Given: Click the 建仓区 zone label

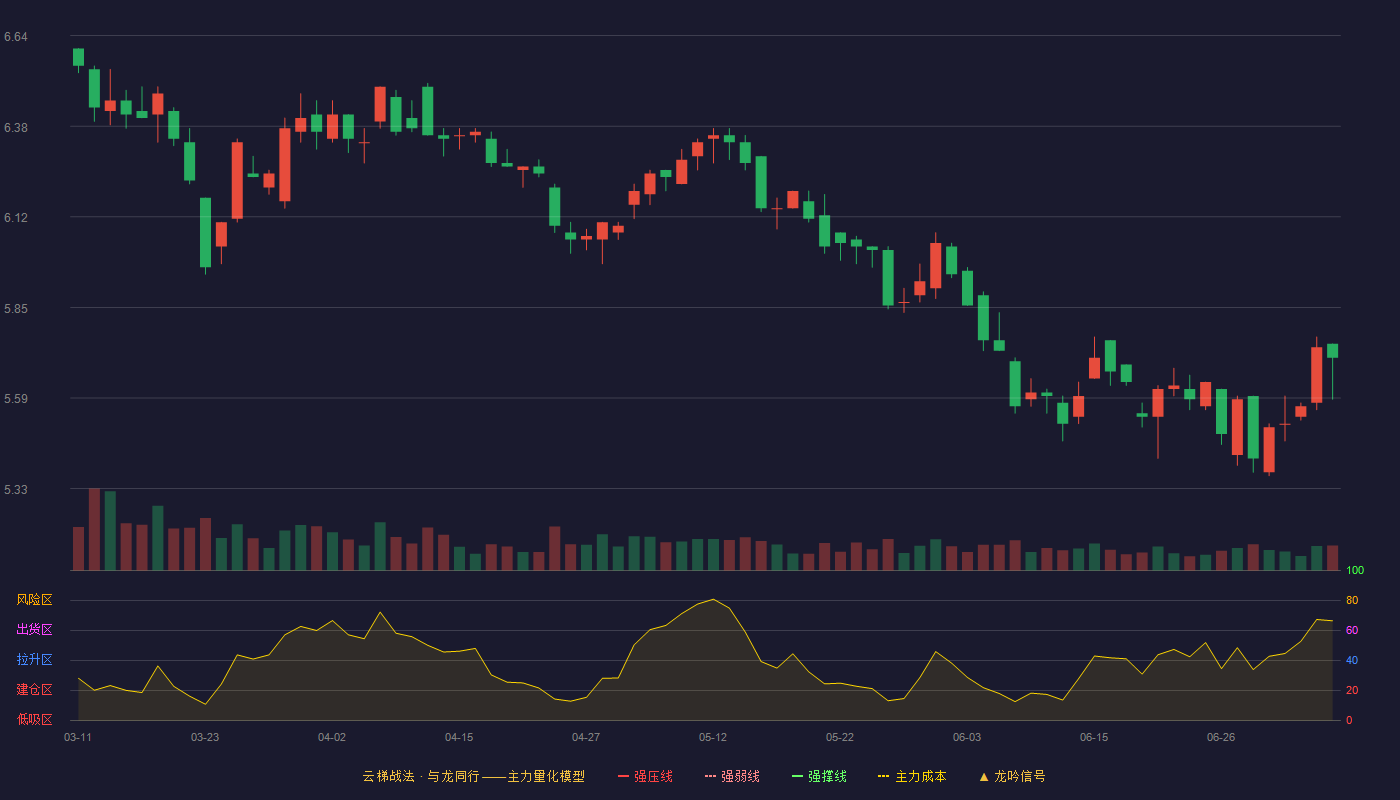Looking at the screenshot, I should point(34,690).
